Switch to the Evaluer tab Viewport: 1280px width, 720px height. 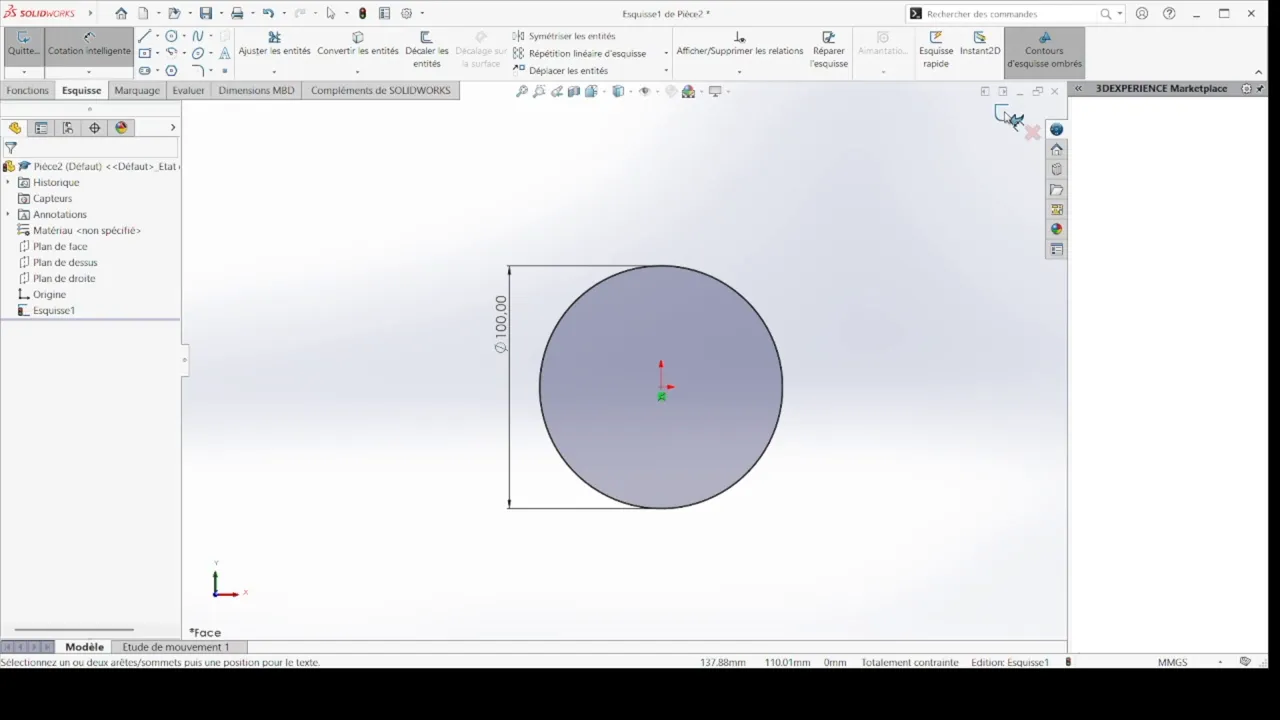(188, 90)
